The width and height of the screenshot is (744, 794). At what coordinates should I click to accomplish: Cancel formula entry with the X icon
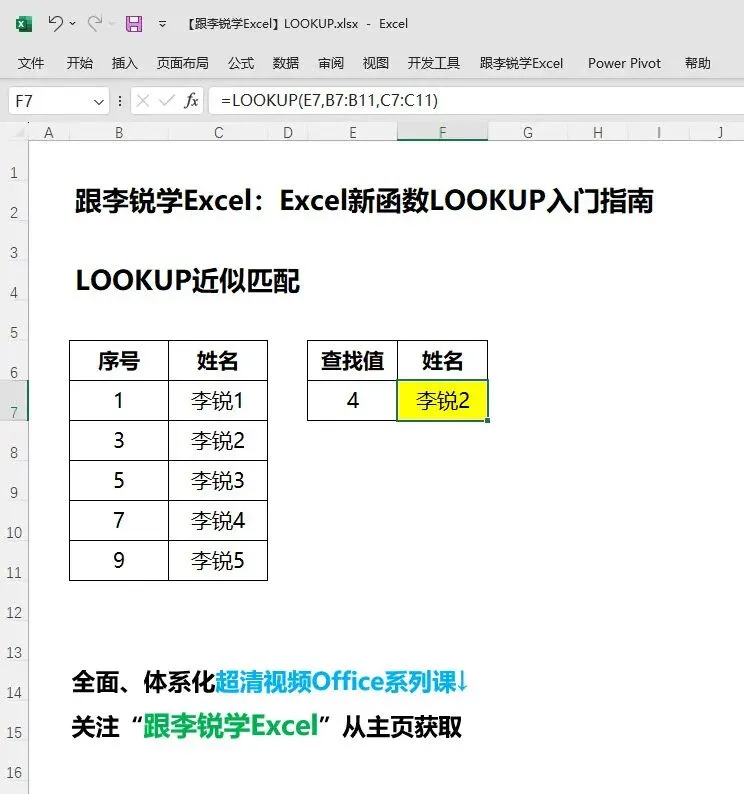(x=143, y=101)
